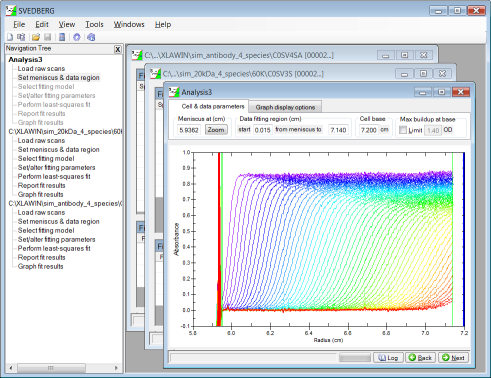Image resolution: width=491 pixels, height=378 pixels.
Task: Close the Navigation Tree panel with X
Action: (x=118, y=49)
